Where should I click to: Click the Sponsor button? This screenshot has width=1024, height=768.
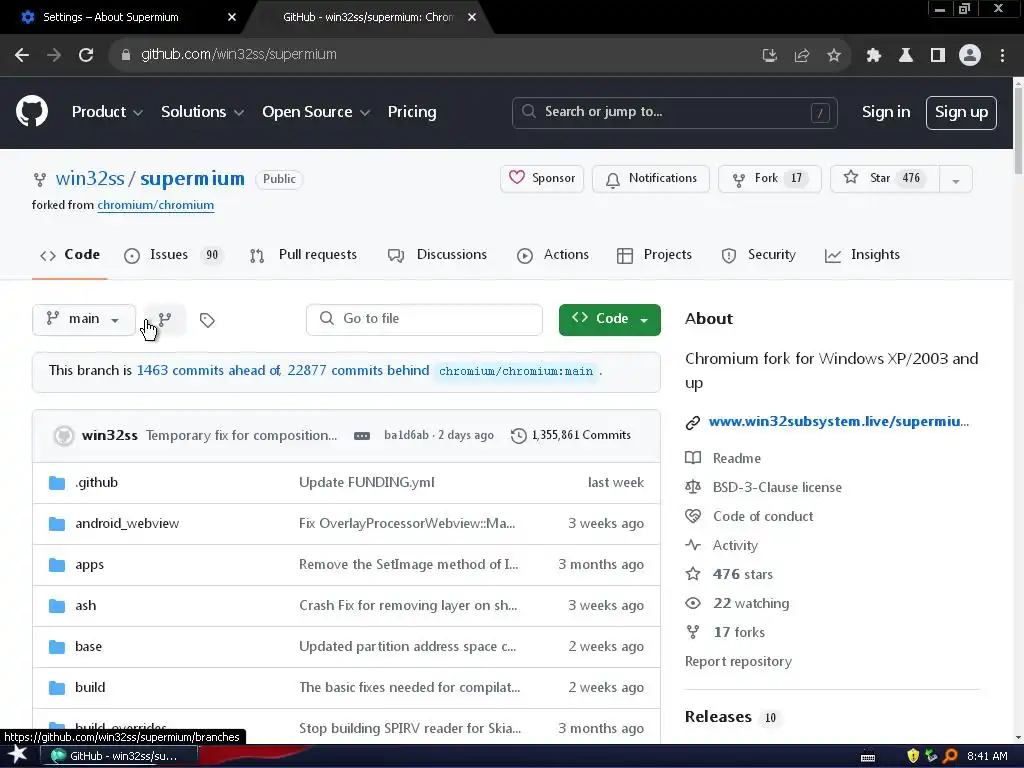tap(541, 178)
